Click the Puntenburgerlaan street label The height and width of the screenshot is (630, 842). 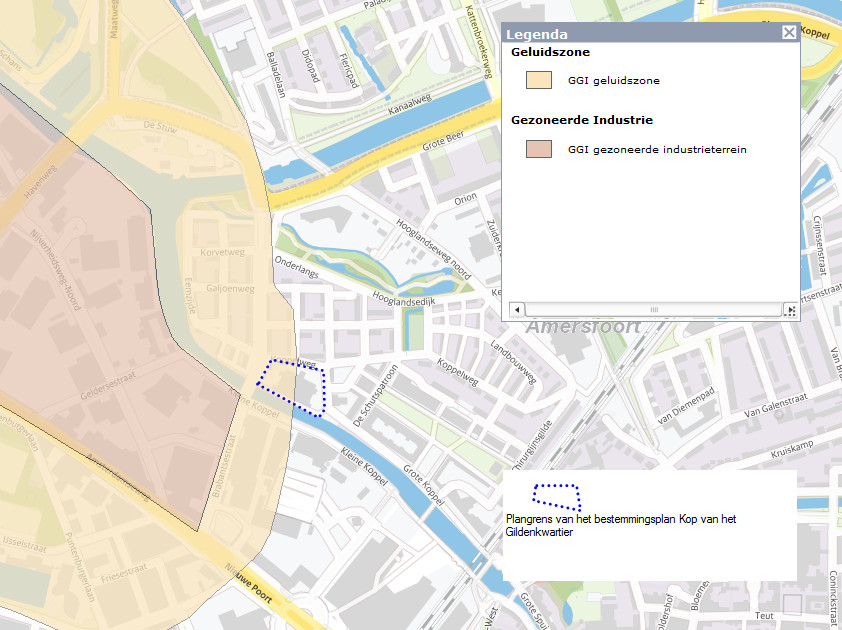click(x=80, y=567)
